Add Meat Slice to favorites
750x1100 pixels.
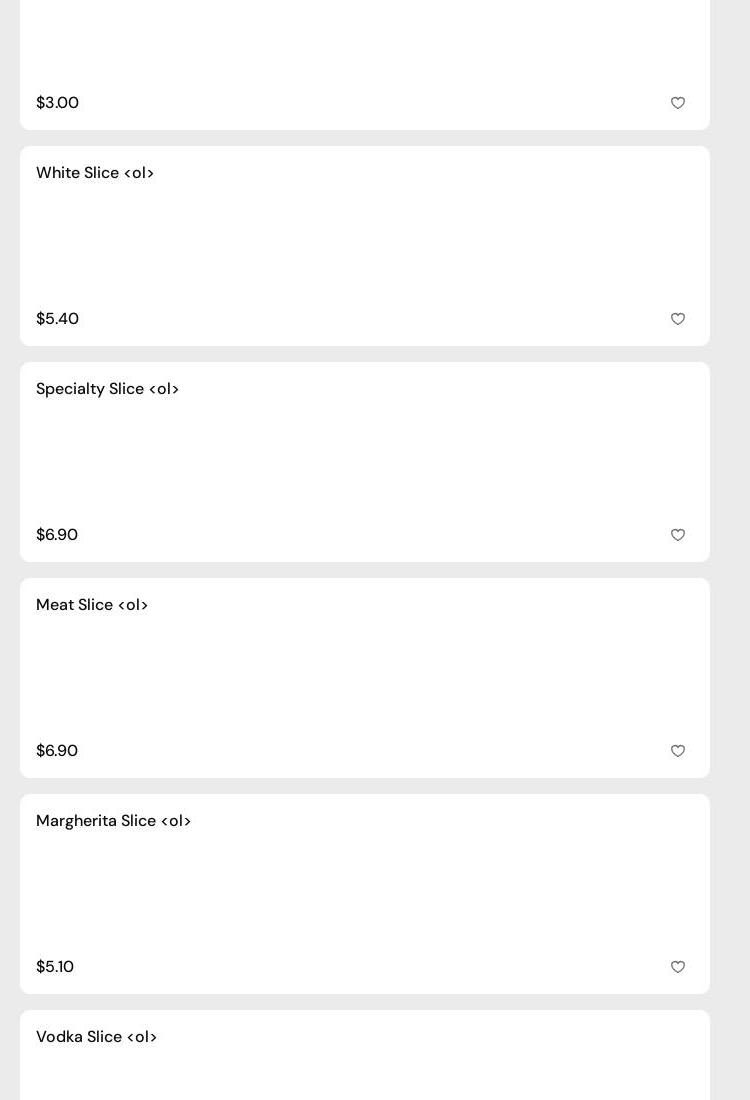click(x=678, y=751)
